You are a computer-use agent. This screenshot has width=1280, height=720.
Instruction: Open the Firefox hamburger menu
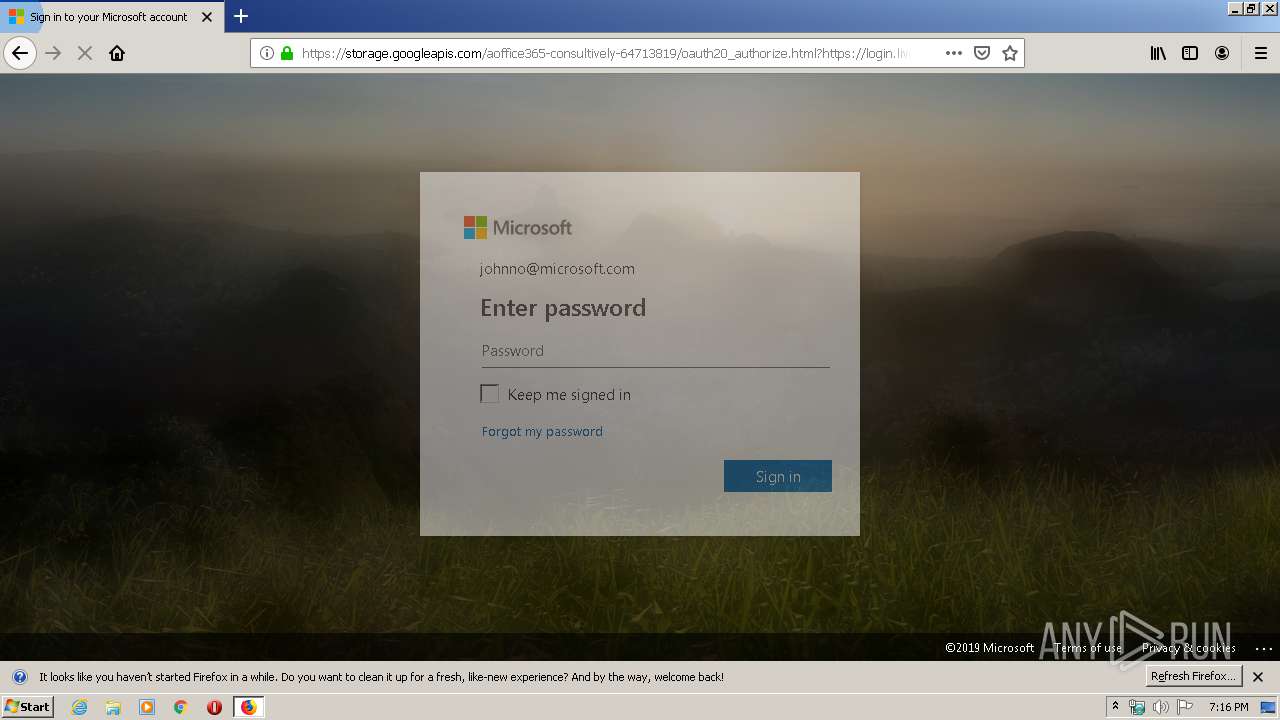(x=1260, y=53)
